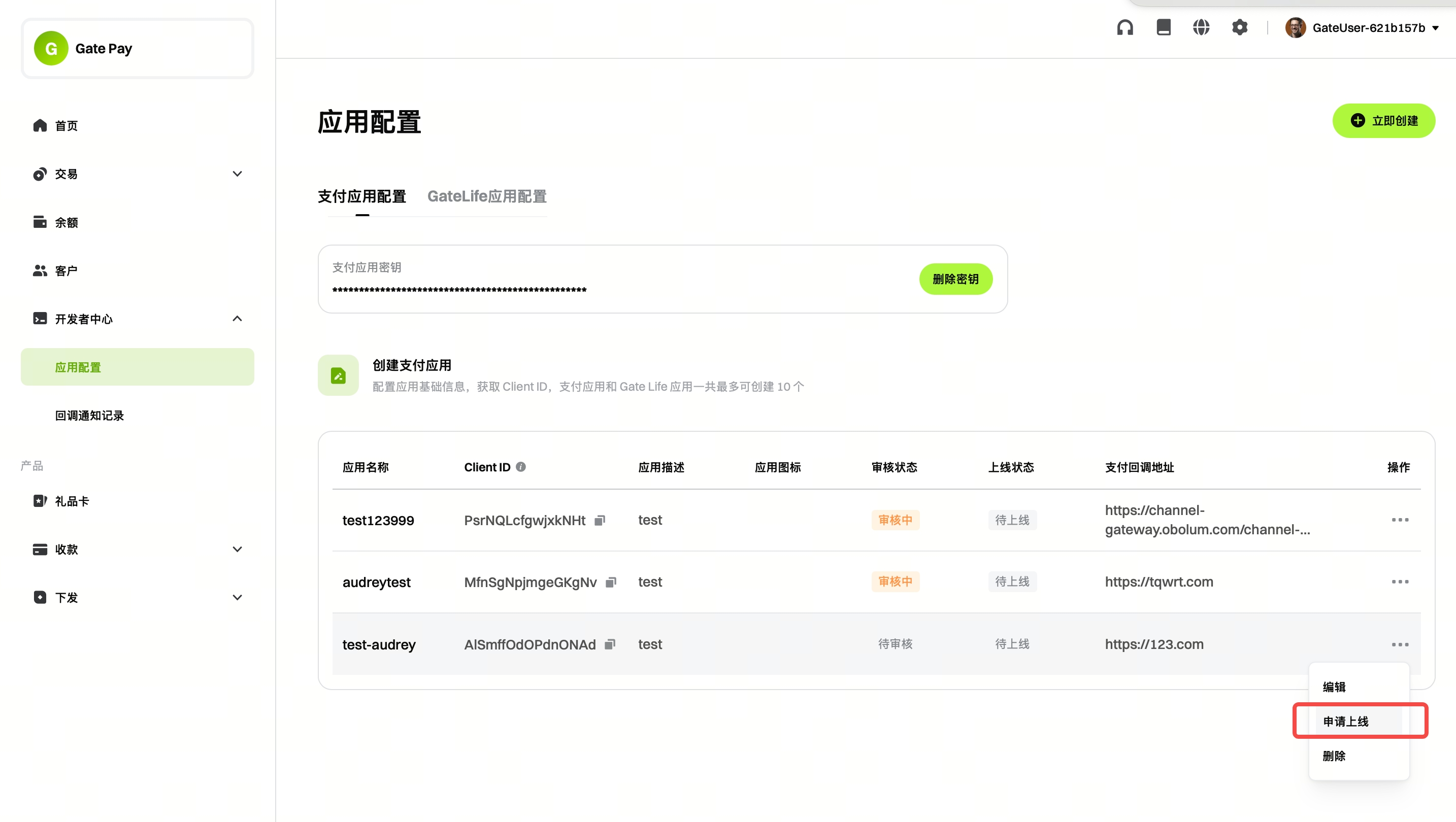
Task: Open the documentation book icon
Action: pyautogui.click(x=1163, y=27)
